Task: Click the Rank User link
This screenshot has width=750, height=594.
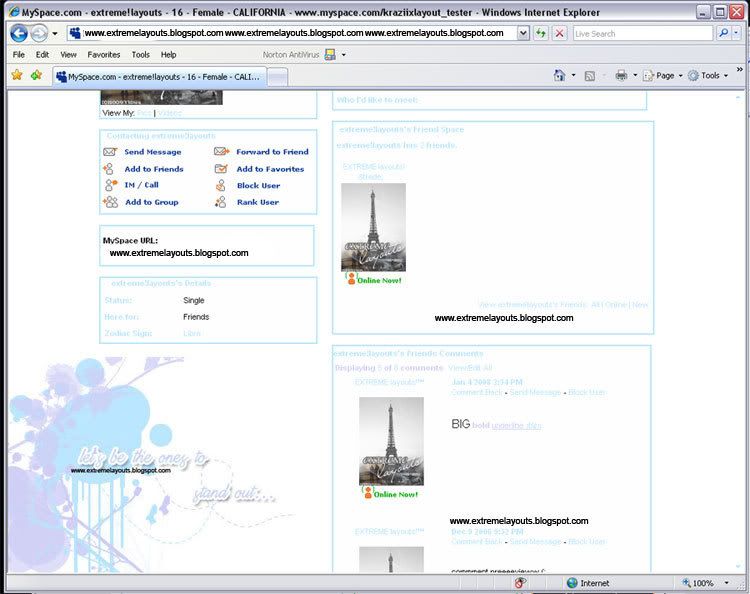Action: pyautogui.click(x=258, y=202)
